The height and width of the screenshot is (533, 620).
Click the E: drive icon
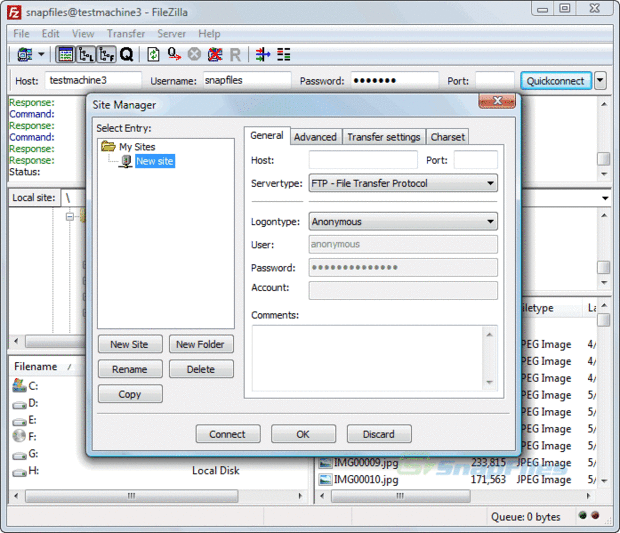pos(19,422)
